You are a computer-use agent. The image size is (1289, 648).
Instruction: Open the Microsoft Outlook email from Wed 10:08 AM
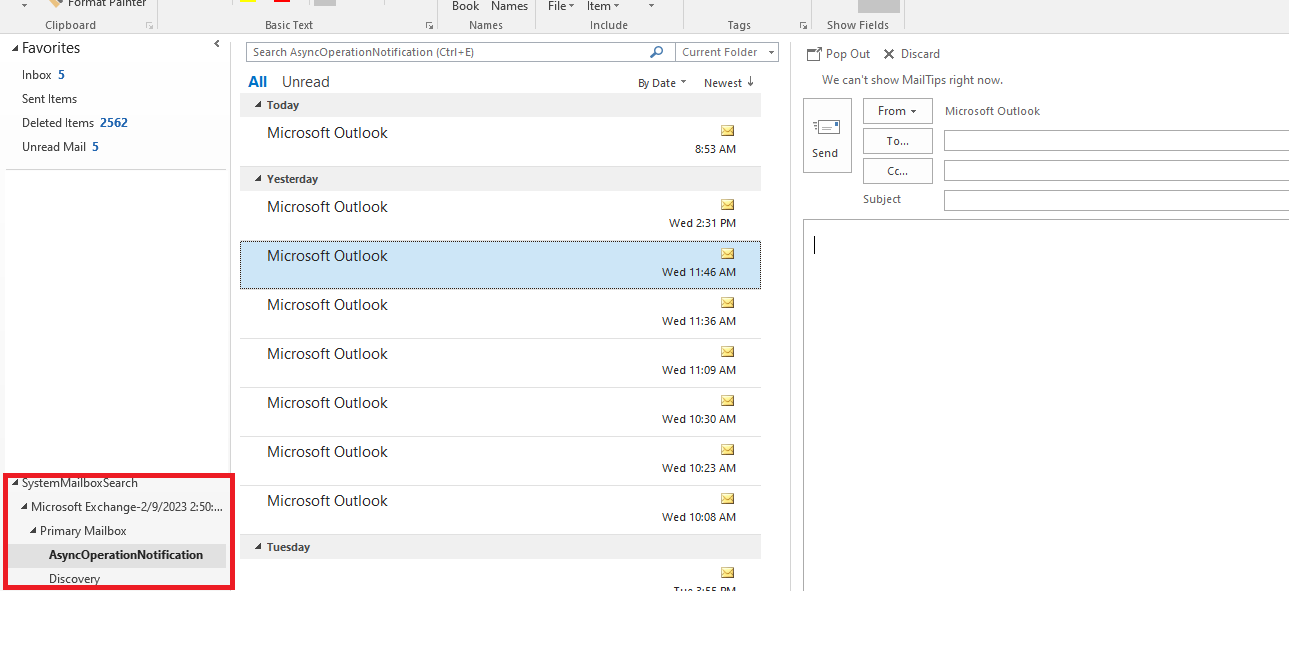click(x=500, y=510)
